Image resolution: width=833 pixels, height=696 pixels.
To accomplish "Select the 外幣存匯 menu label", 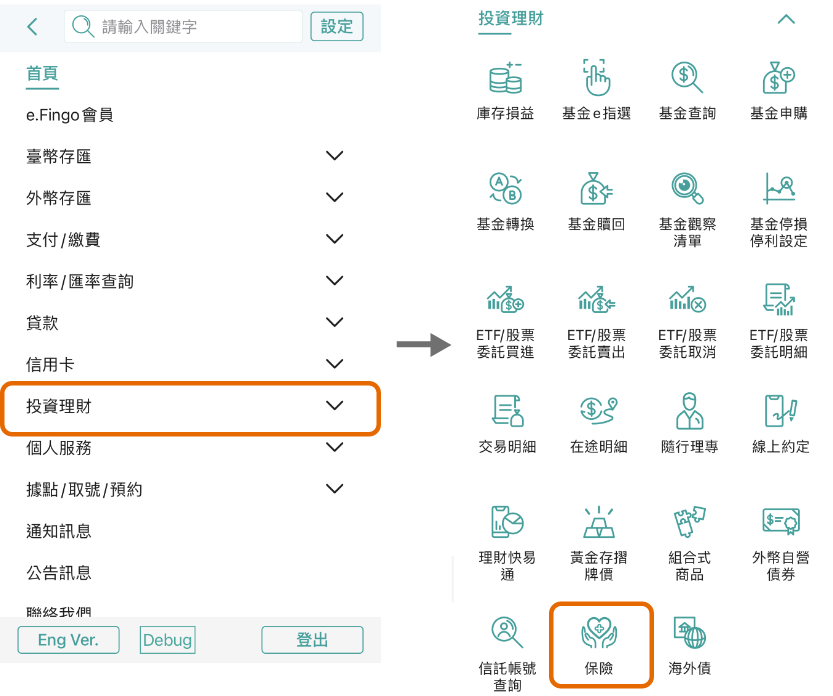I will (58, 198).
